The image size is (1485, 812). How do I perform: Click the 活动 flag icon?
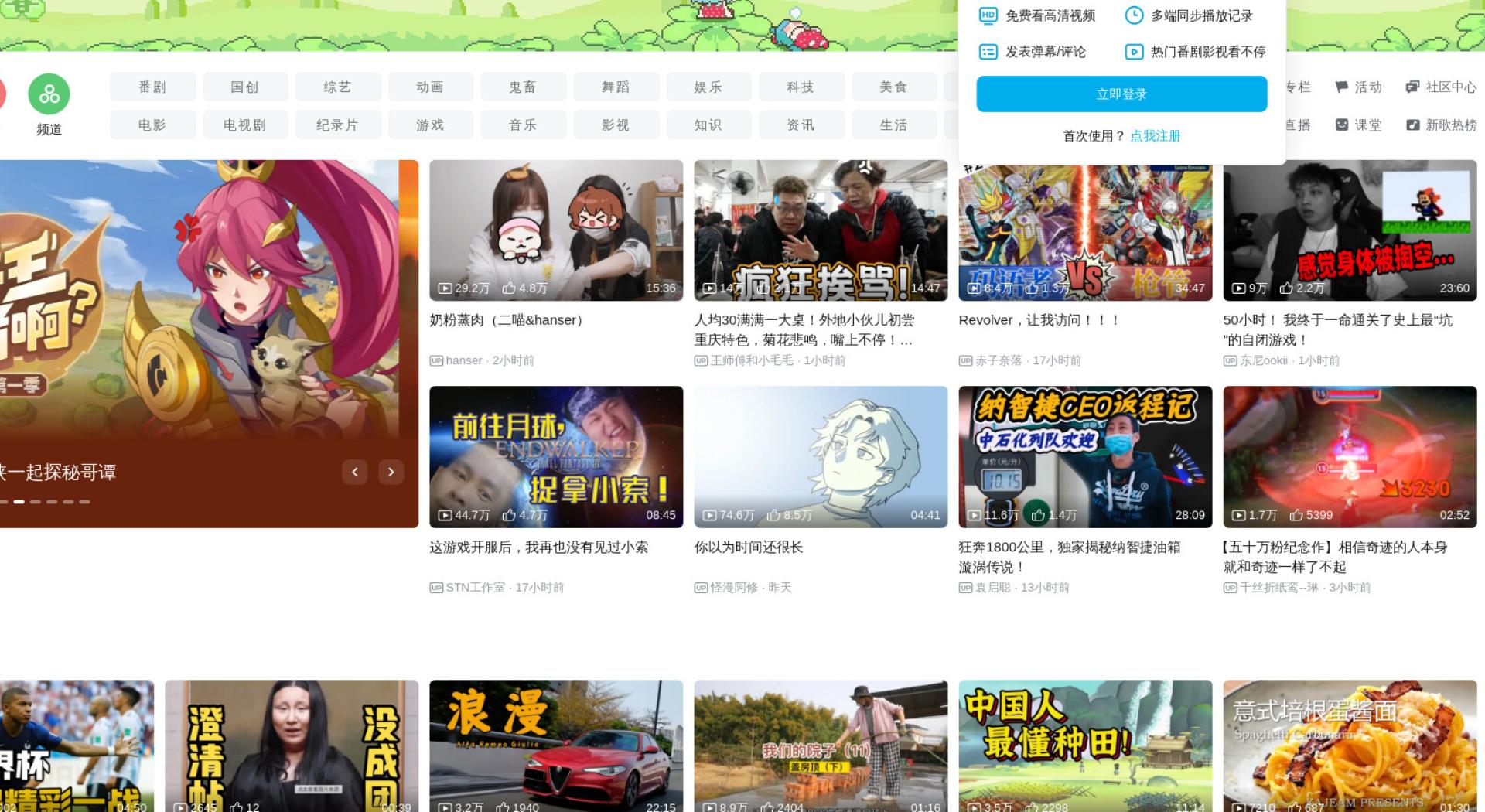click(x=1342, y=87)
